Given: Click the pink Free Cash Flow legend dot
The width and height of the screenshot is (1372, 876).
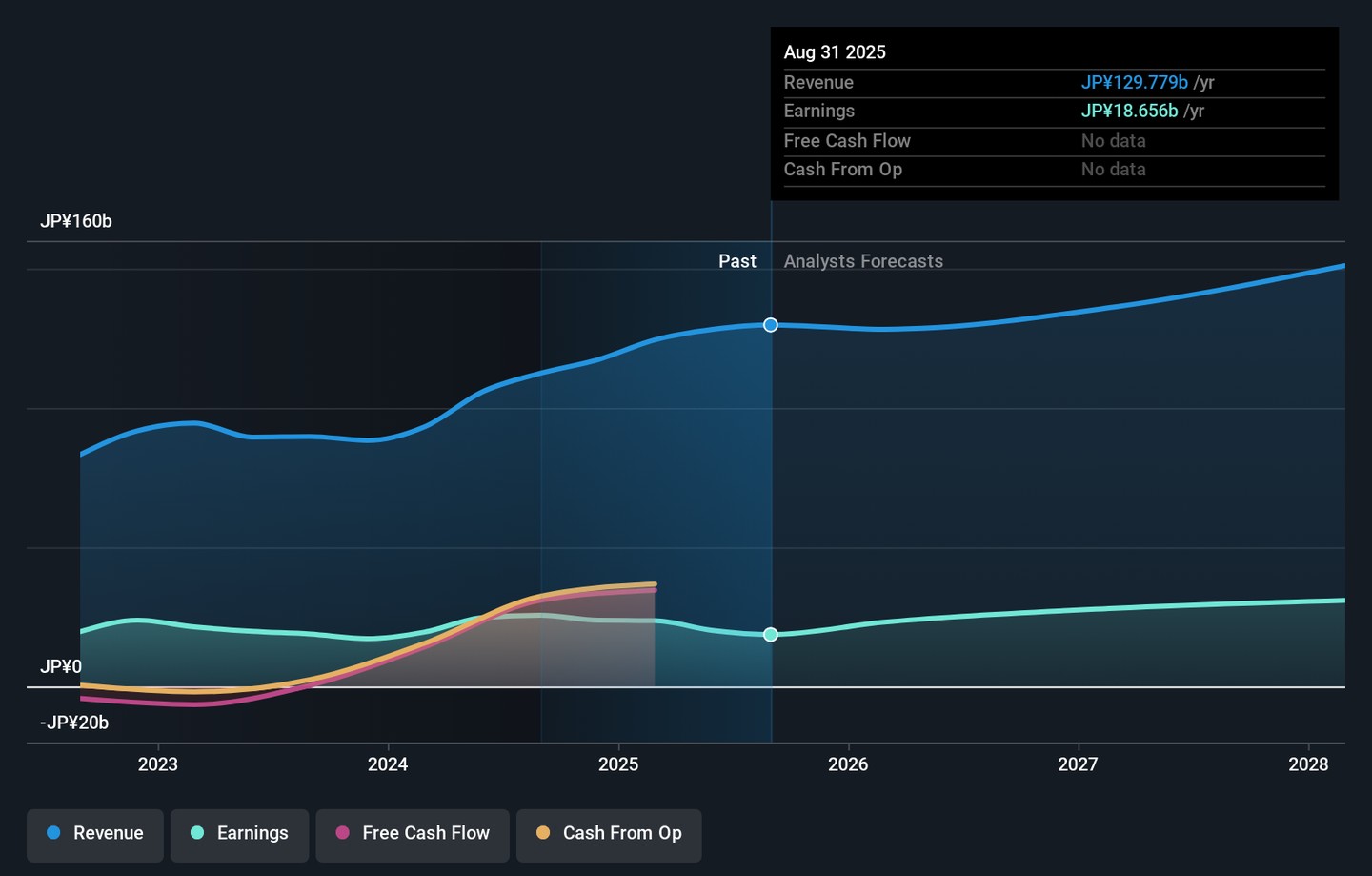Looking at the screenshot, I should point(343,833).
